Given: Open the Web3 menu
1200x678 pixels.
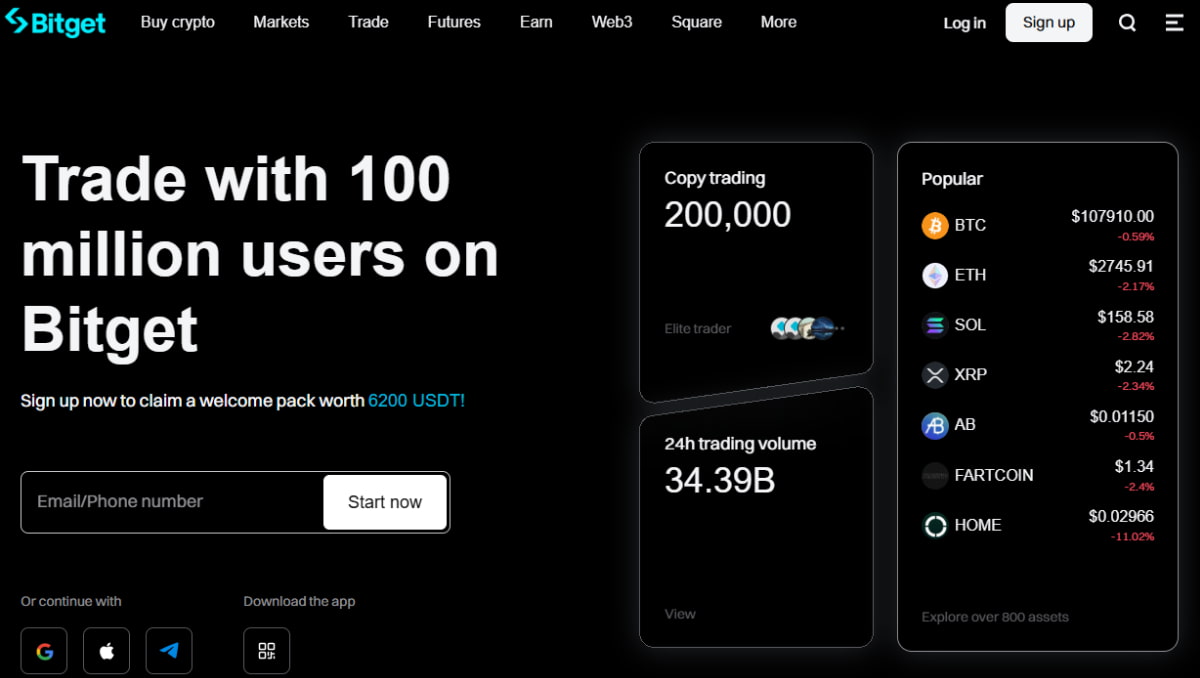Looking at the screenshot, I should pyautogui.click(x=612, y=22).
